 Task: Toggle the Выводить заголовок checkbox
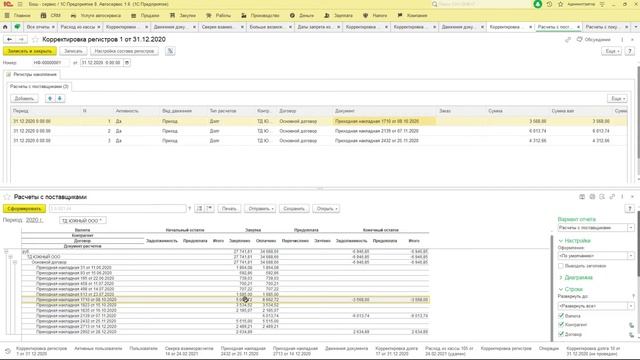(x=561, y=266)
